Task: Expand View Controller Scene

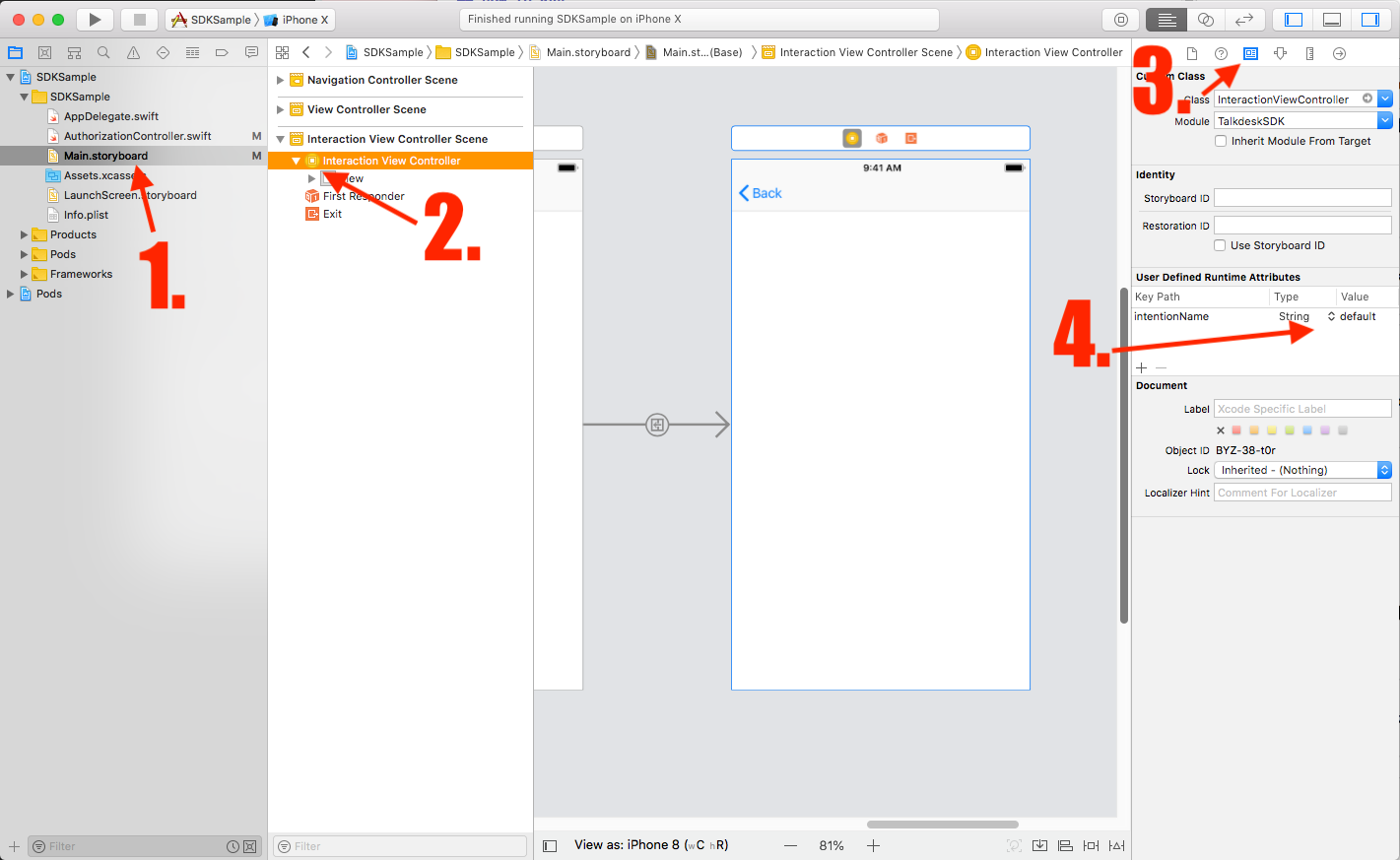Action: pyautogui.click(x=280, y=109)
